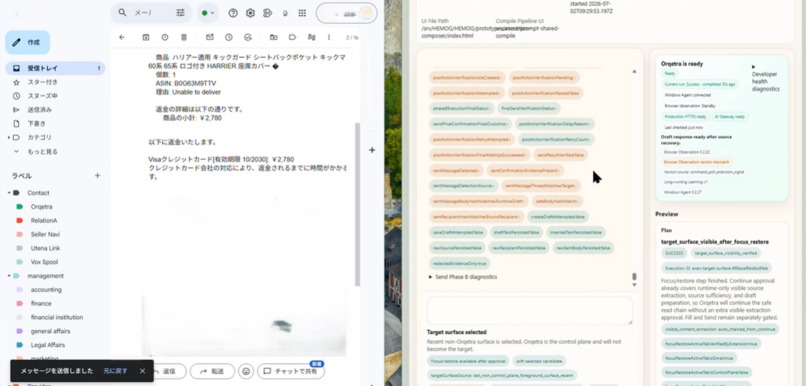Viewport: 806px width, 386px height.
Task: Open the labels tag icon
Action: tap(292, 37)
